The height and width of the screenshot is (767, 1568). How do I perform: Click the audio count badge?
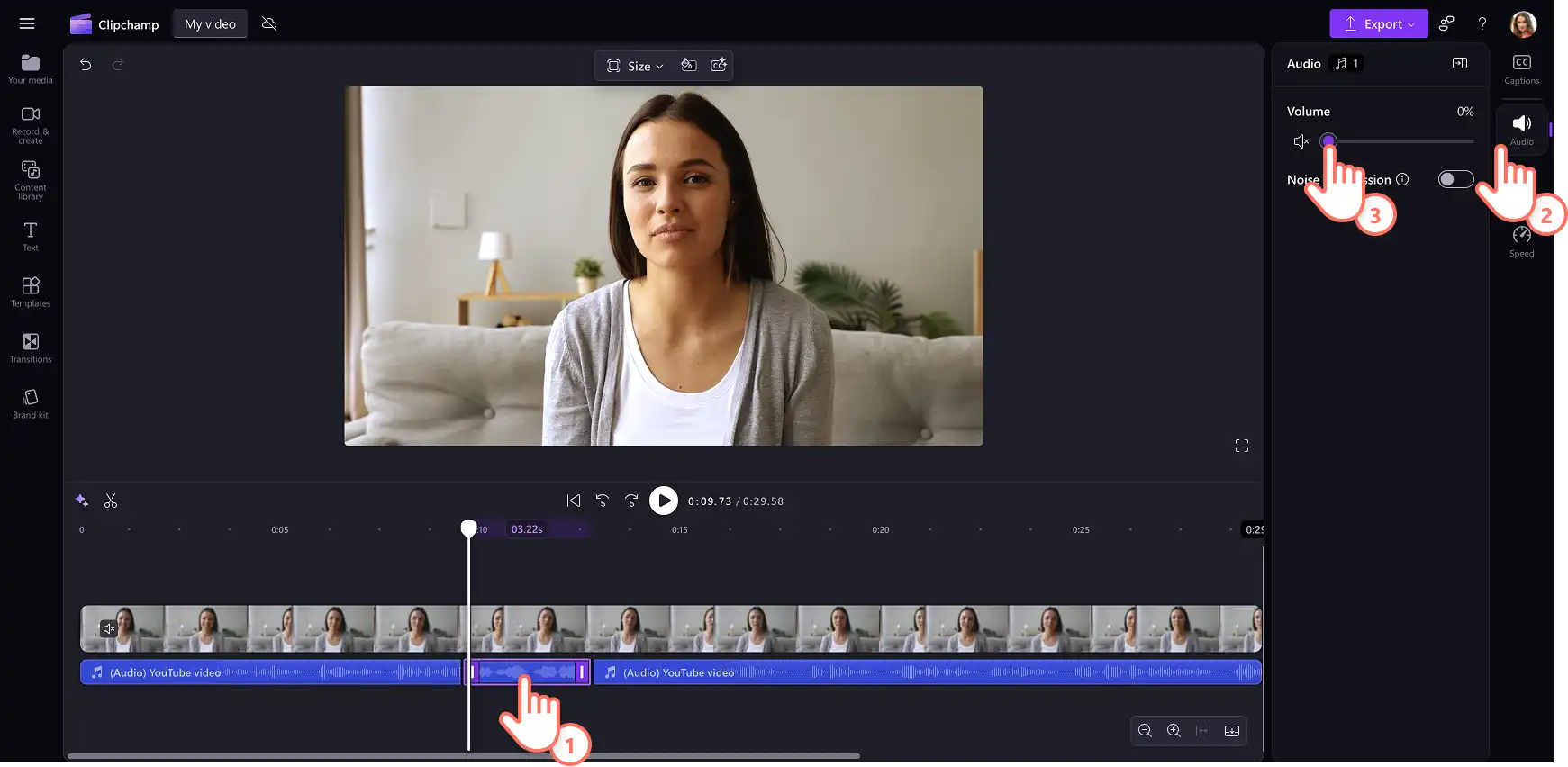click(1346, 63)
